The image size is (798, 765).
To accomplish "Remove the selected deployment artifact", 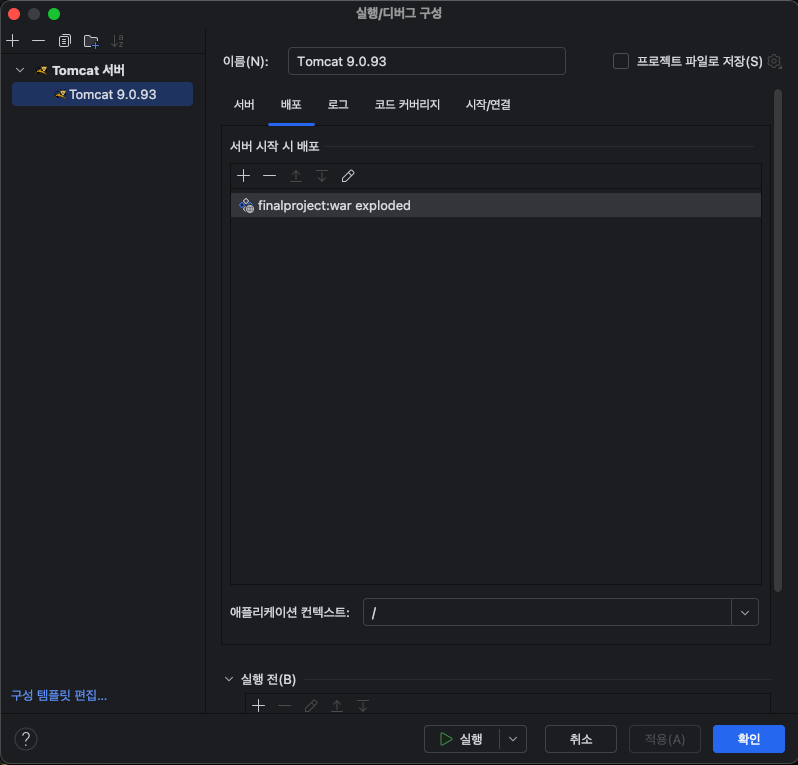I will [x=269, y=176].
